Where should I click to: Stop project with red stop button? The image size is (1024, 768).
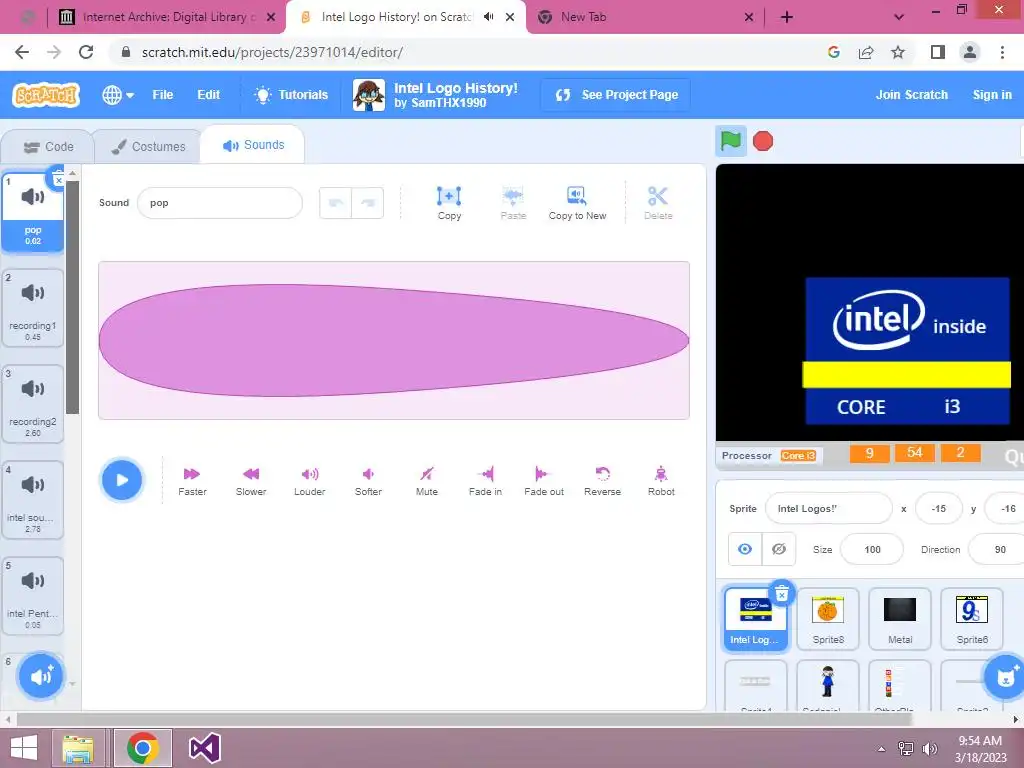(x=763, y=141)
